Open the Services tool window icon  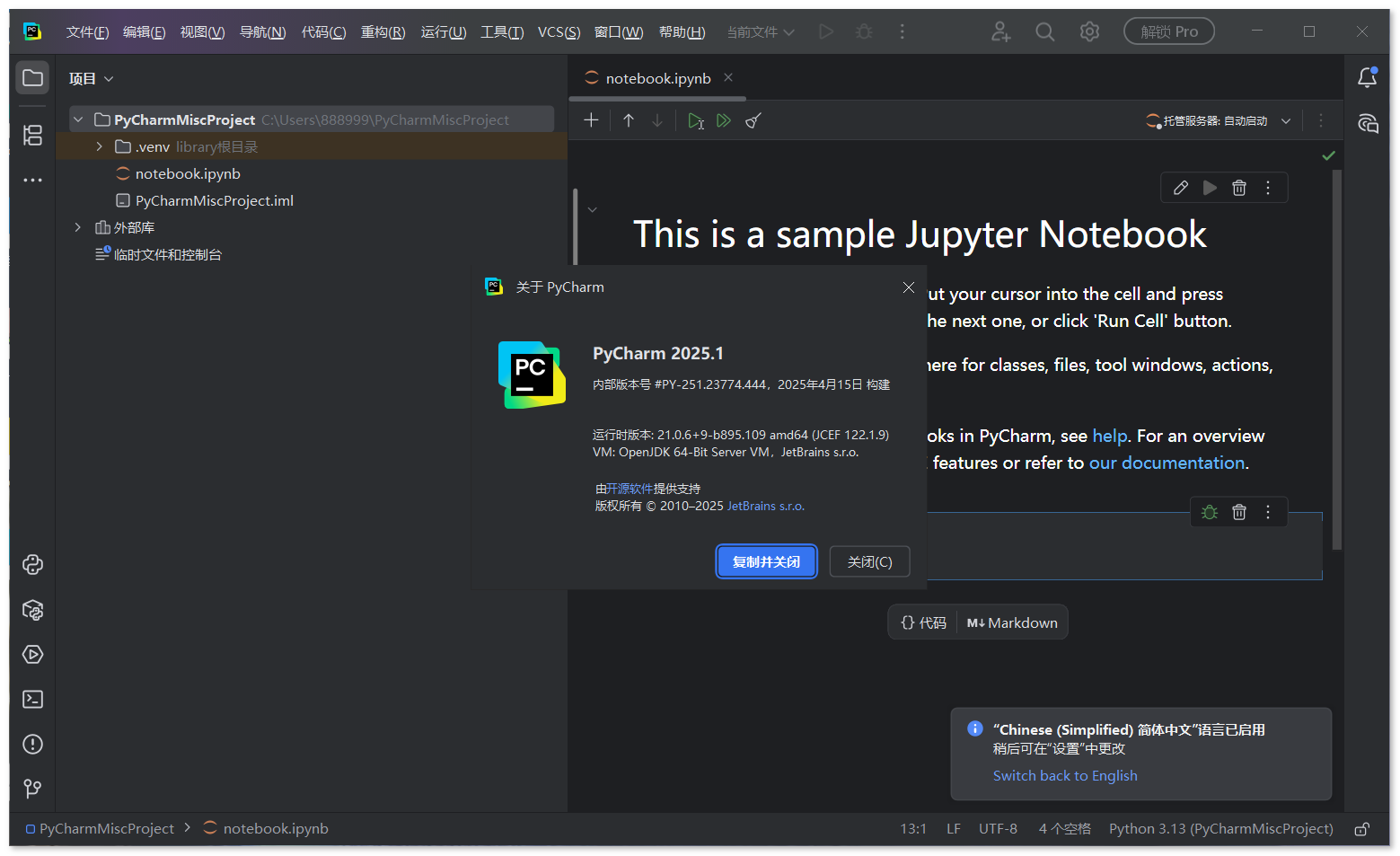[32, 655]
